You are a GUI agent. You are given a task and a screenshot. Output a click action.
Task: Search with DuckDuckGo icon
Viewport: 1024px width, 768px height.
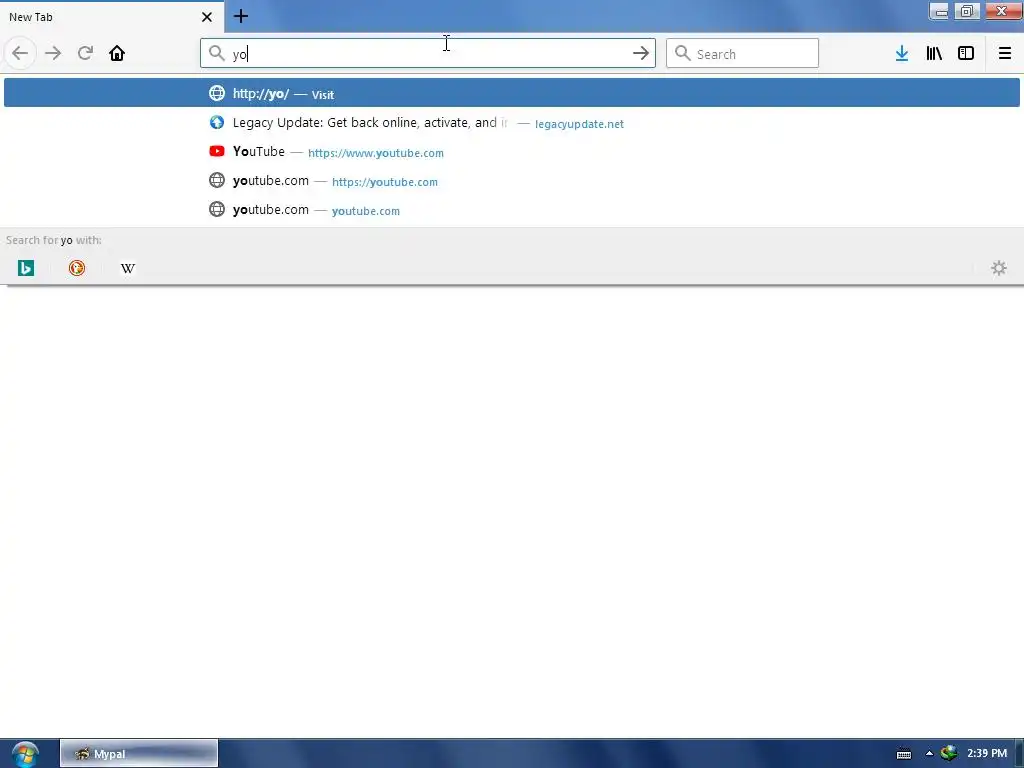76,268
